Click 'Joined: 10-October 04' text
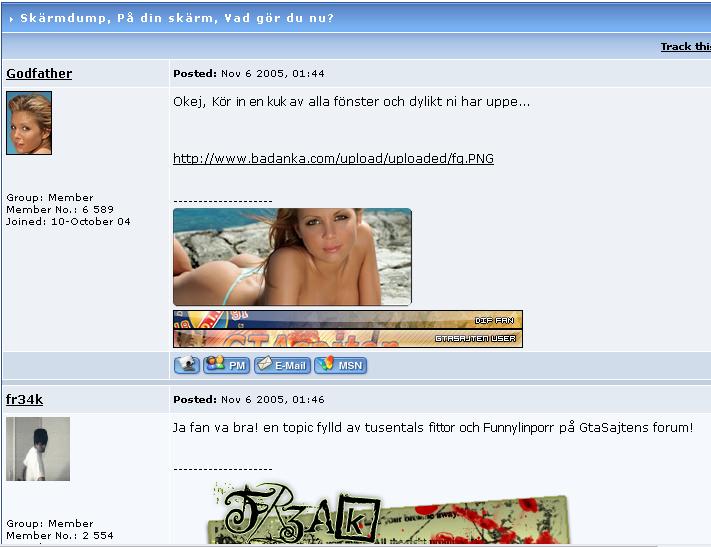Screen dimensions: 711x547 click(68, 221)
